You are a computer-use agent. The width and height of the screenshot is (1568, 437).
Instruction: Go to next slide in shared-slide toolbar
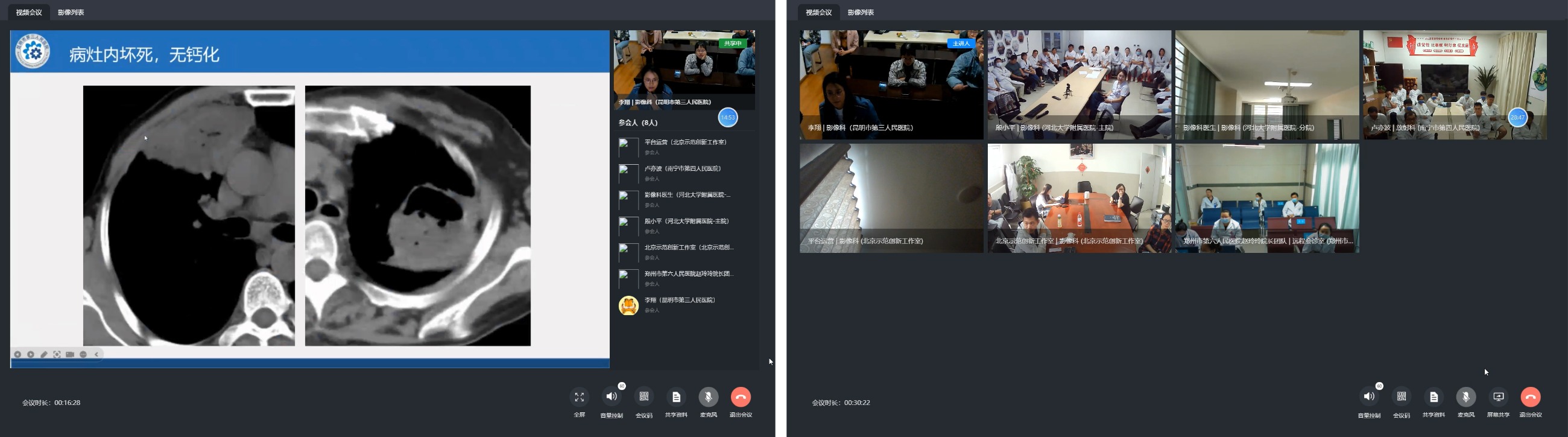(30, 354)
